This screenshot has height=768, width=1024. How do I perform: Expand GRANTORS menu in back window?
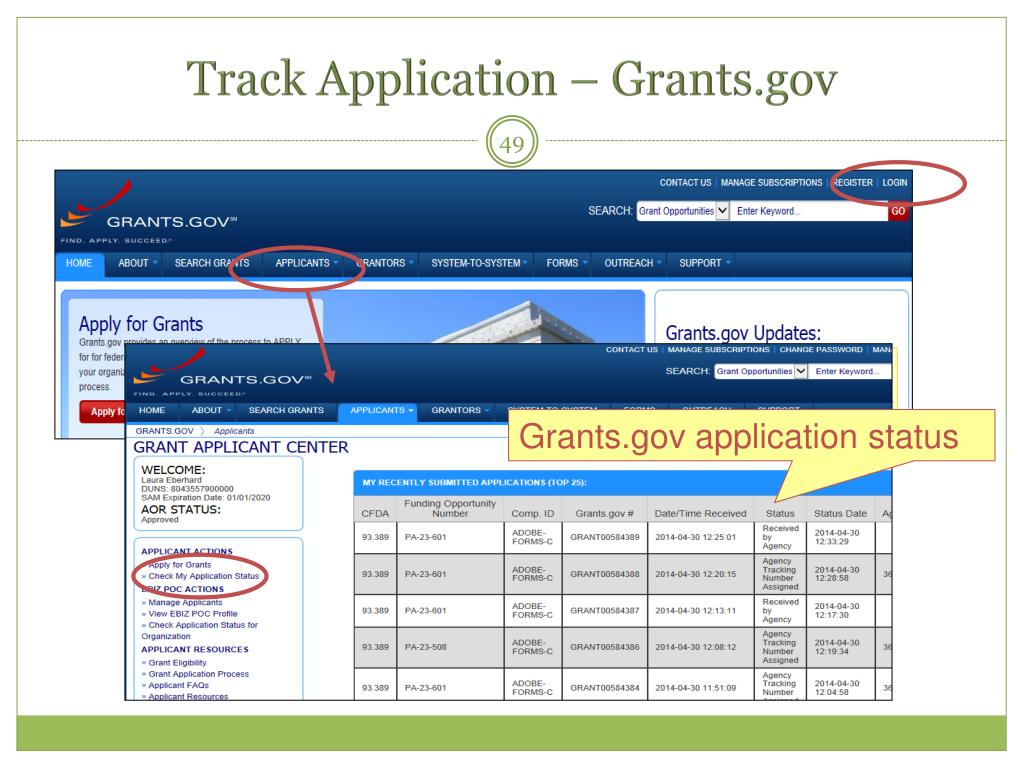click(384, 263)
